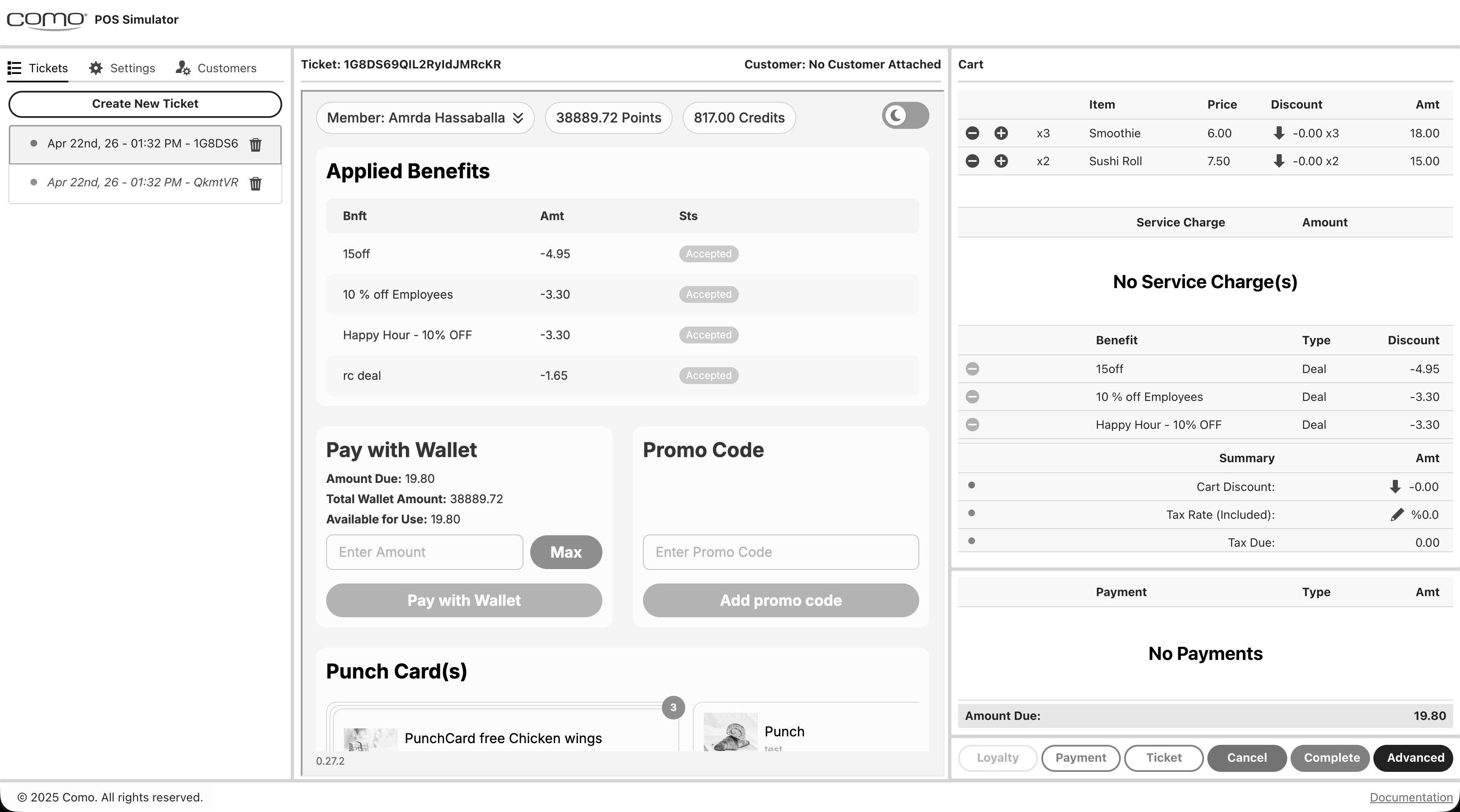Click the Pay with Wallet button

coord(463,600)
